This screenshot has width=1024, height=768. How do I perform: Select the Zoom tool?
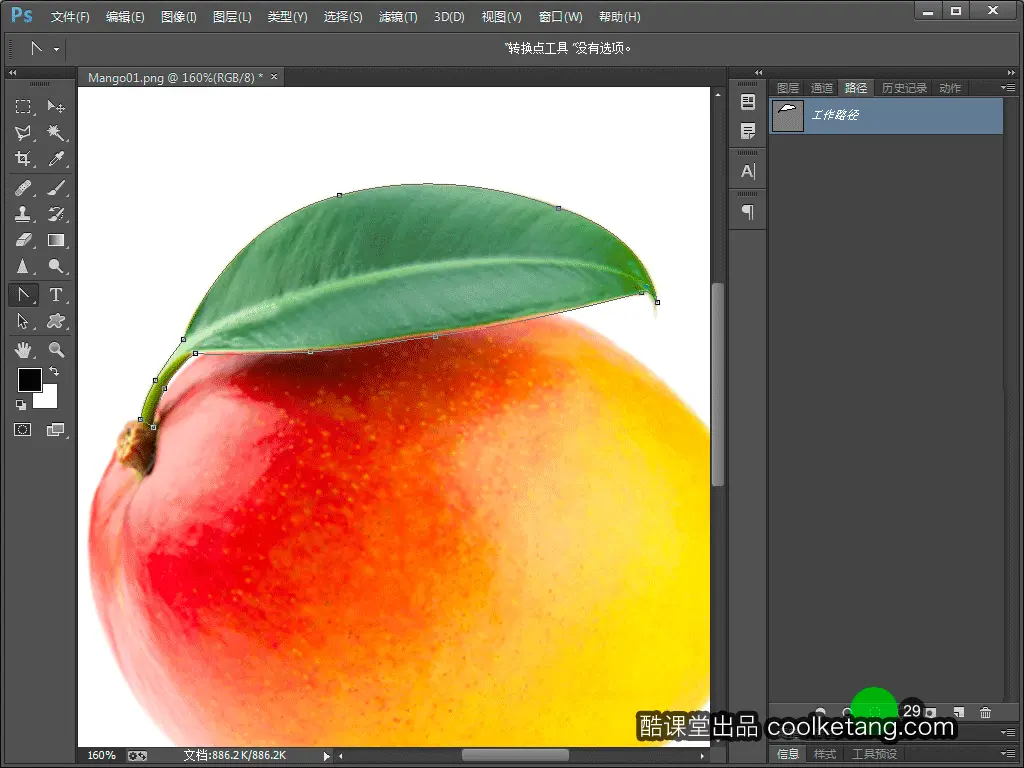coord(56,350)
